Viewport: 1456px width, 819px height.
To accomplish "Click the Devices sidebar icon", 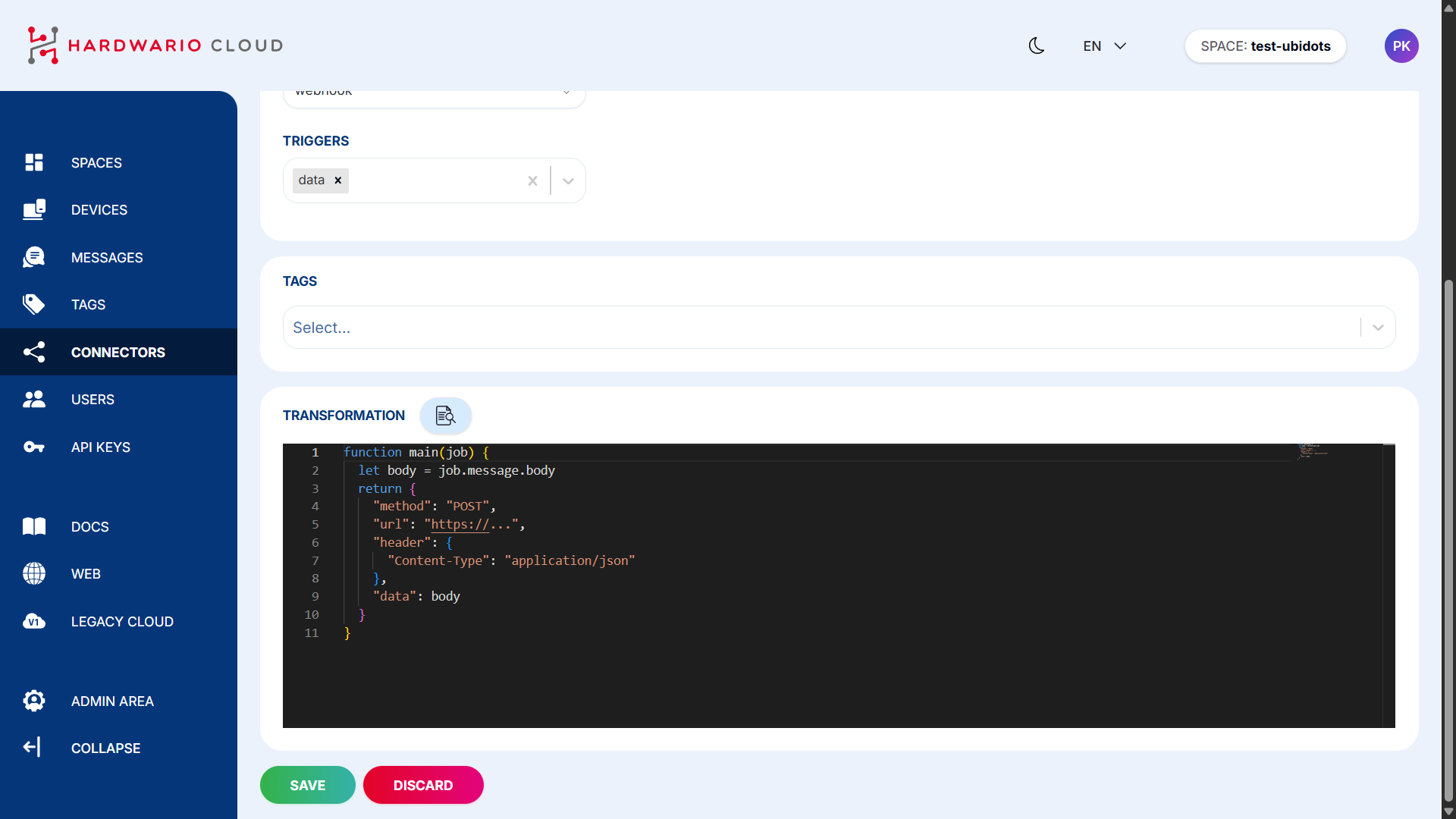I will (34, 210).
